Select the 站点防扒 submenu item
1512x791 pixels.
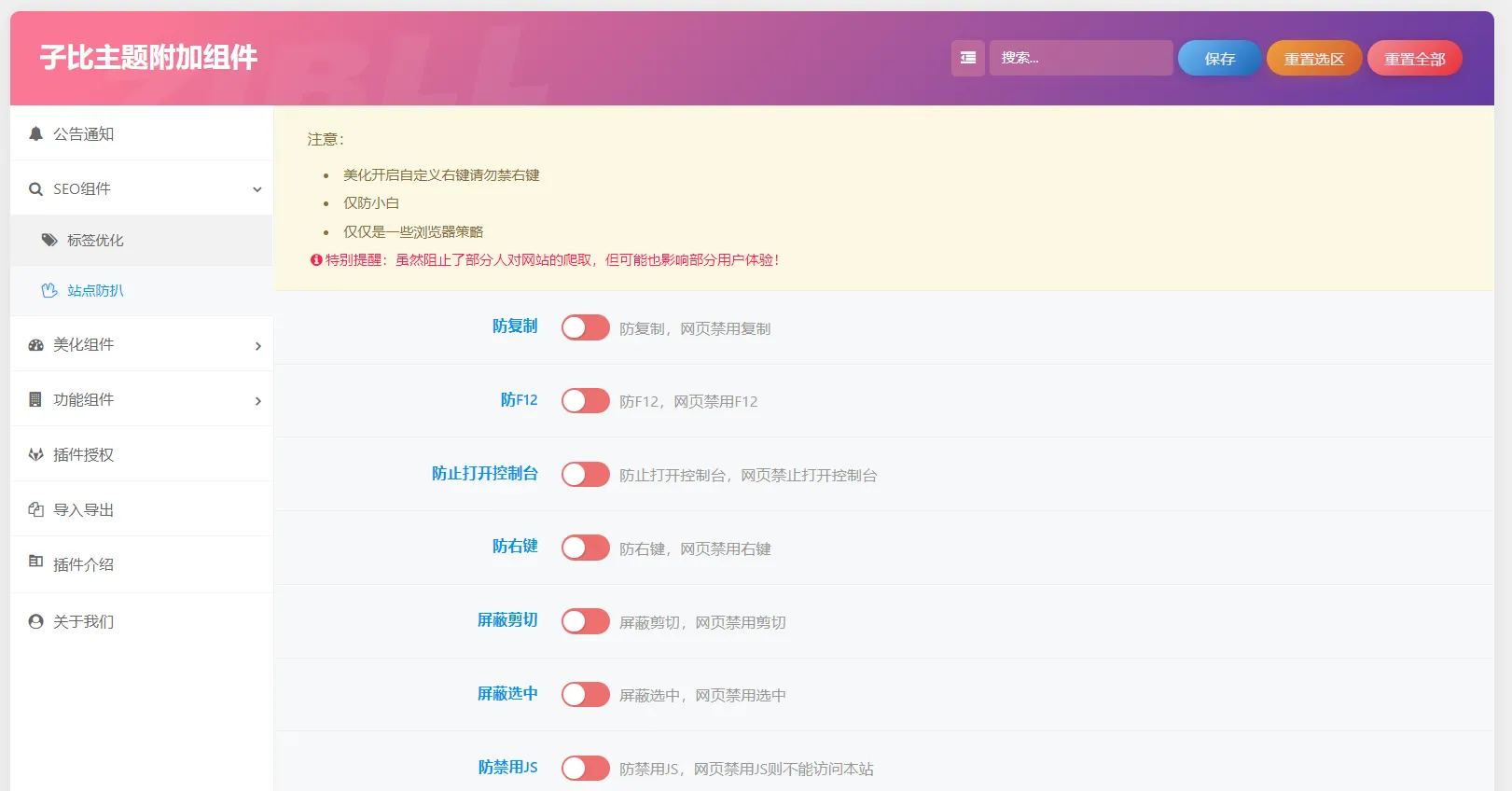[142, 290]
